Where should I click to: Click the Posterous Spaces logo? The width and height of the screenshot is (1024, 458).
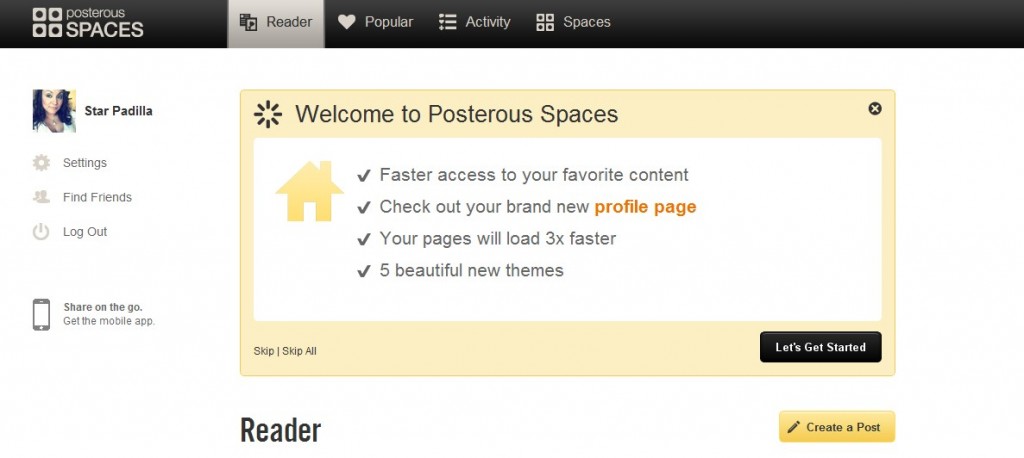pyautogui.click(x=88, y=22)
